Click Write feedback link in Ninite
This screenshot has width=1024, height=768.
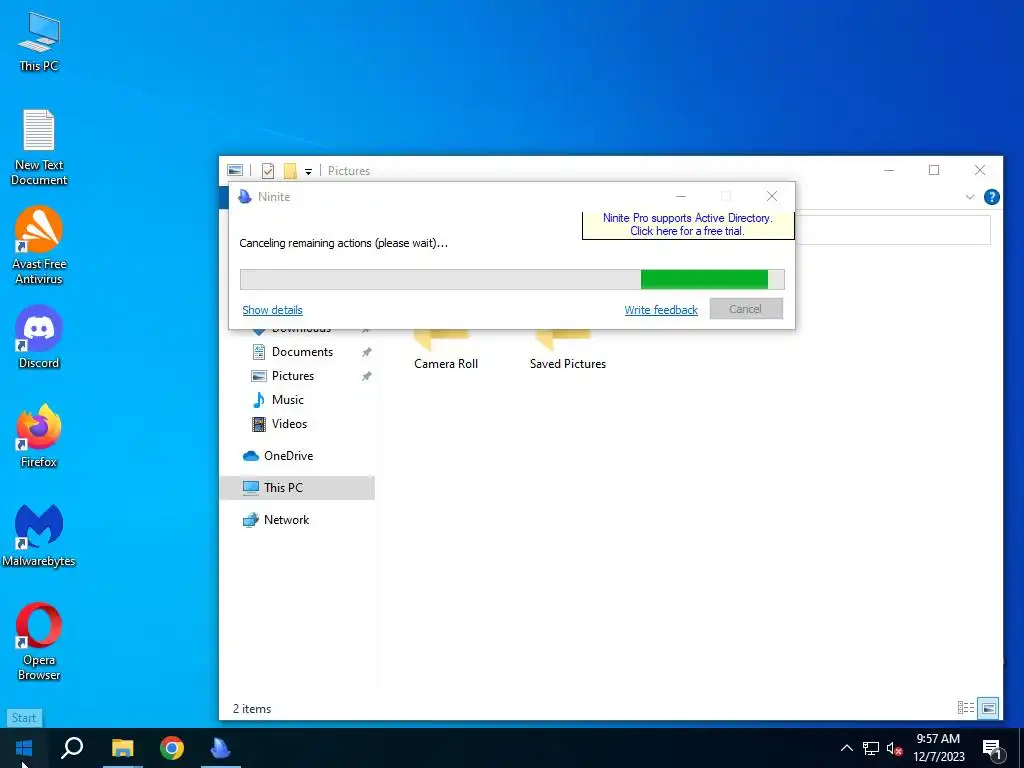(661, 310)
